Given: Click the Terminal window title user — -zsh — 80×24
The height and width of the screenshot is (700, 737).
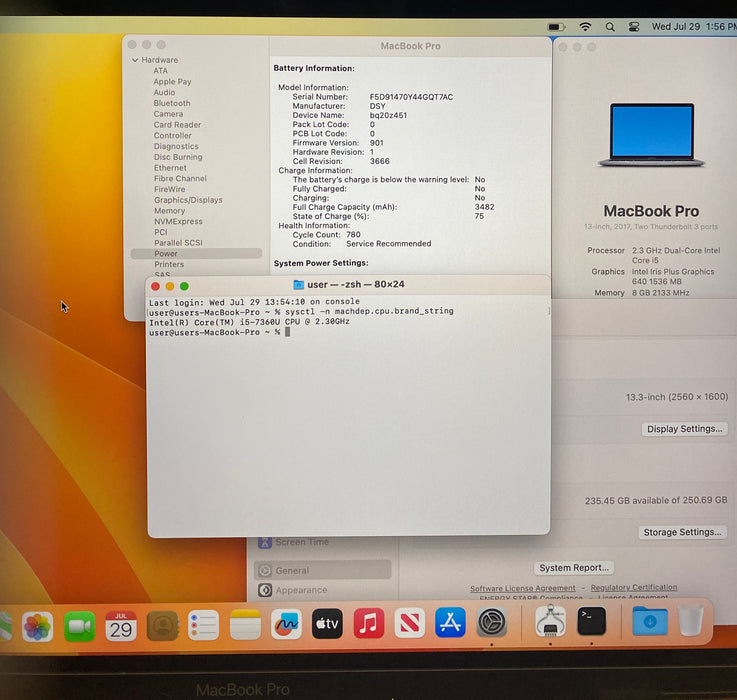Looking at the screenshot, I should (x=356, y=284).
